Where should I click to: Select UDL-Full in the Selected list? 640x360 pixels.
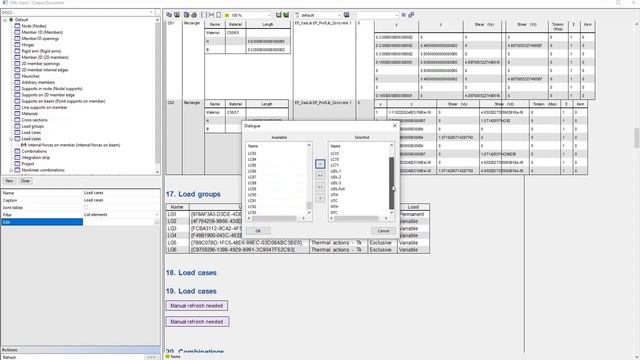click(x=338, y=189)
